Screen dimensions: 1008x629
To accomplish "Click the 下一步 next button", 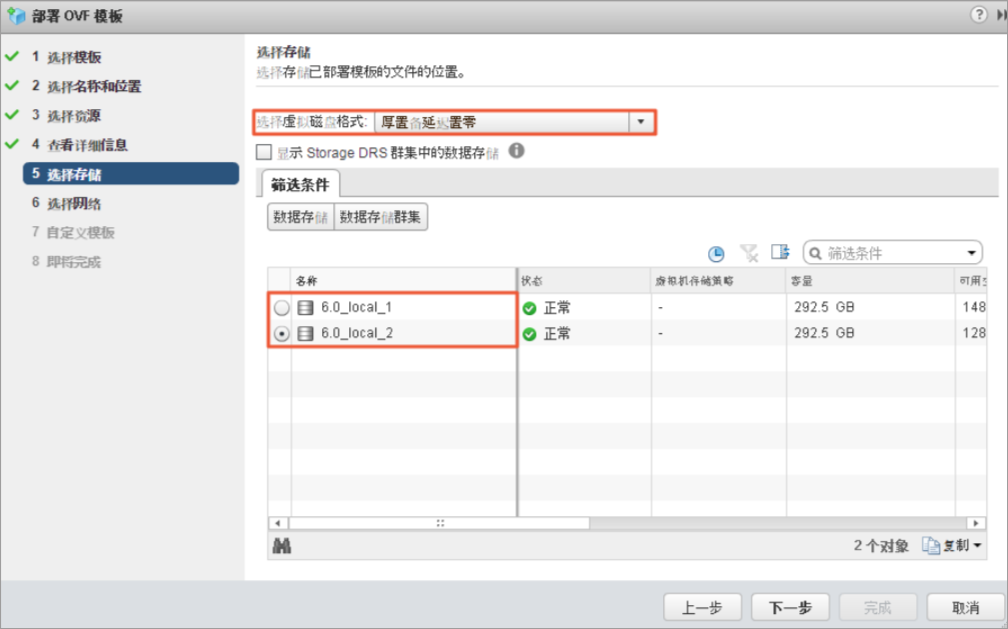I will [790, 607].
